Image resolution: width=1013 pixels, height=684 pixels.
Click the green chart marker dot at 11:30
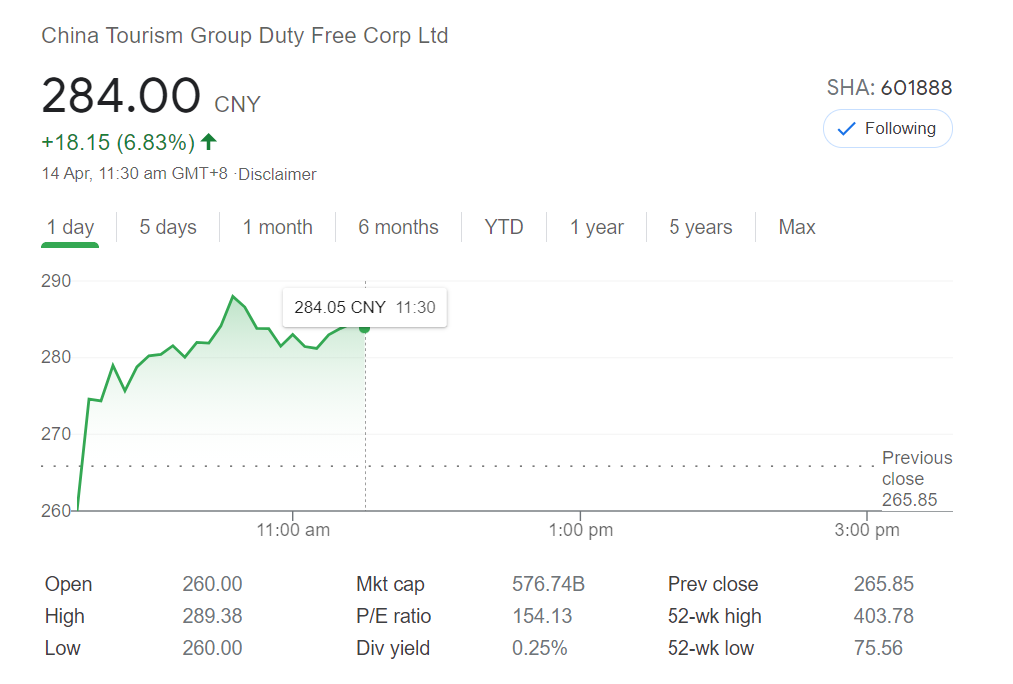coord(365,329)
